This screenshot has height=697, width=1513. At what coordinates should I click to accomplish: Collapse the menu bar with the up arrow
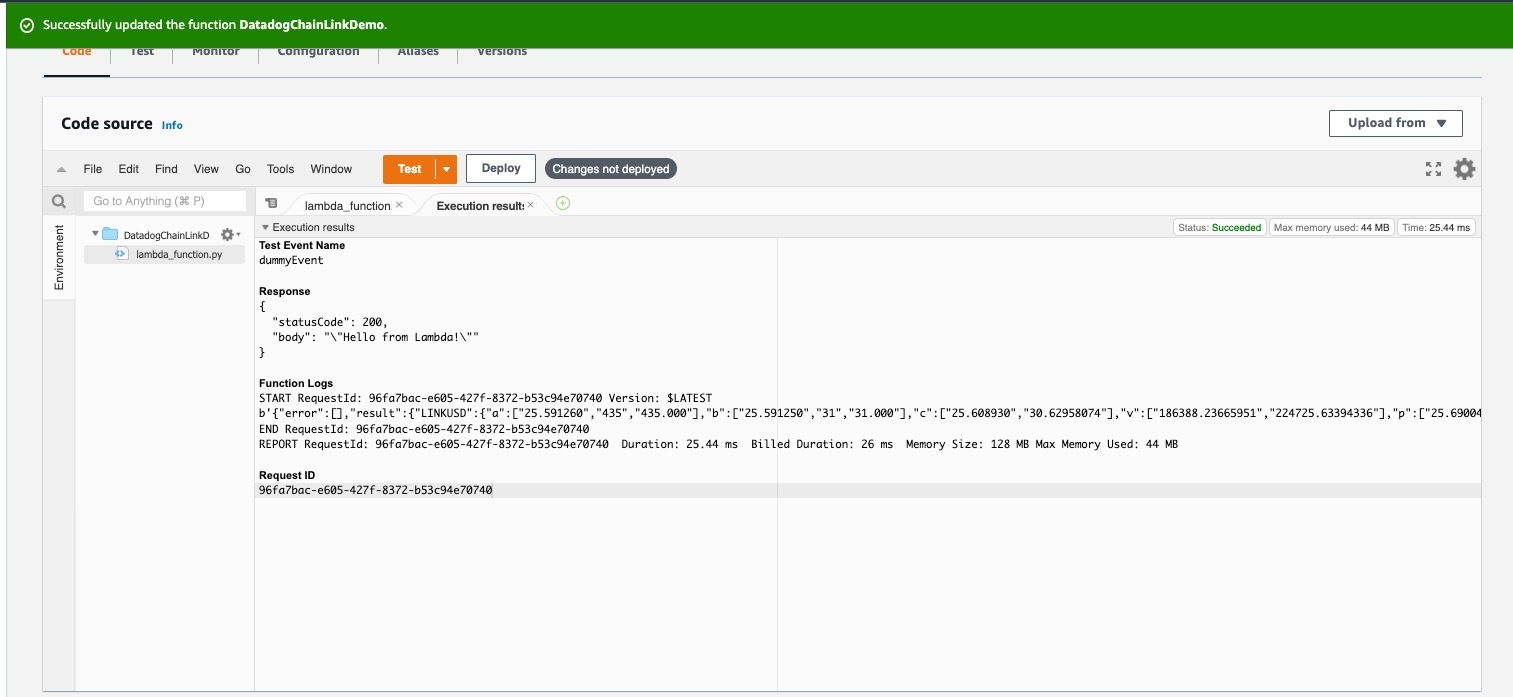[61, 170]
